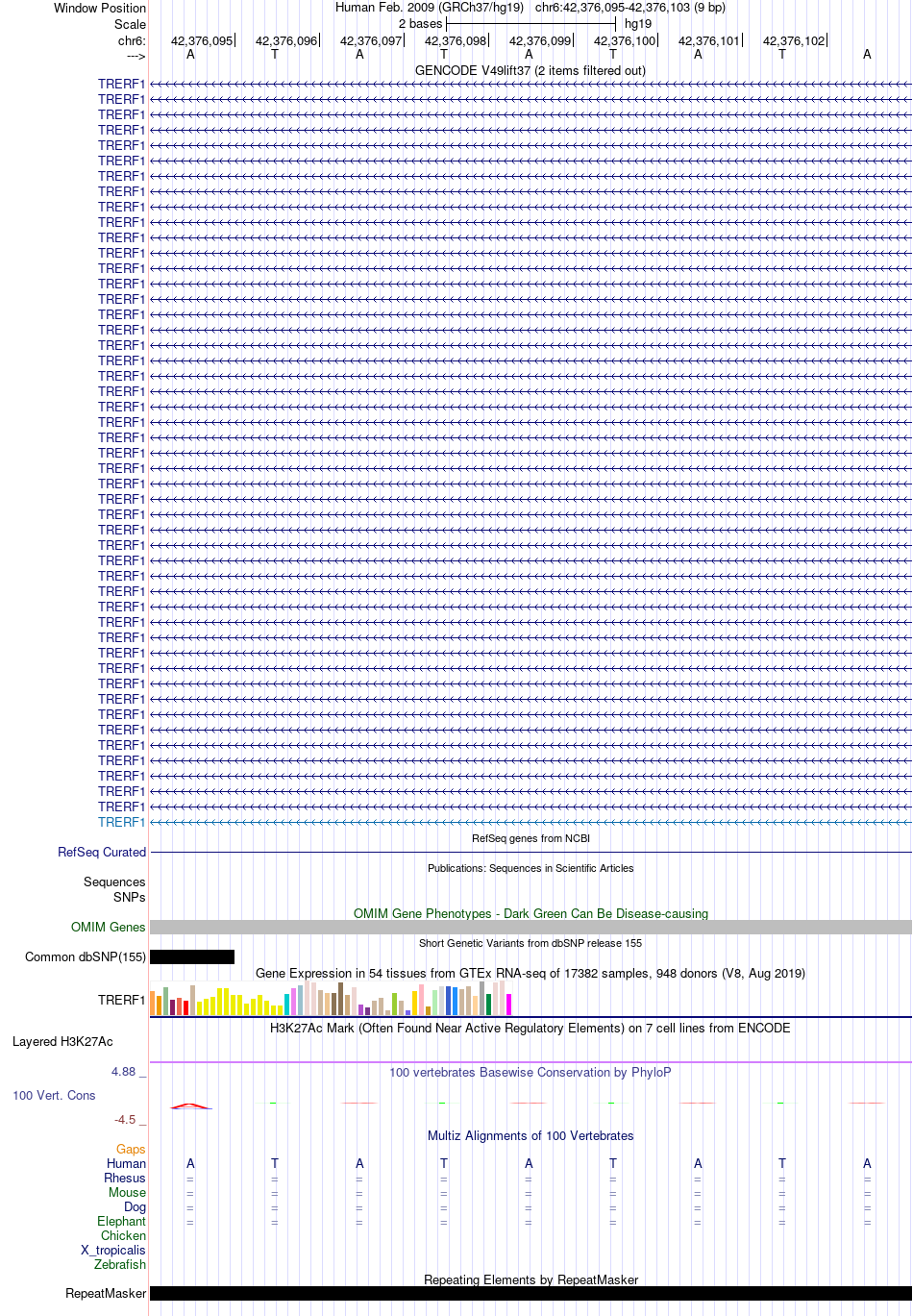Select the Dog alignment row label
This screenshot has height=1316, width=913.
pos(136,1206)
